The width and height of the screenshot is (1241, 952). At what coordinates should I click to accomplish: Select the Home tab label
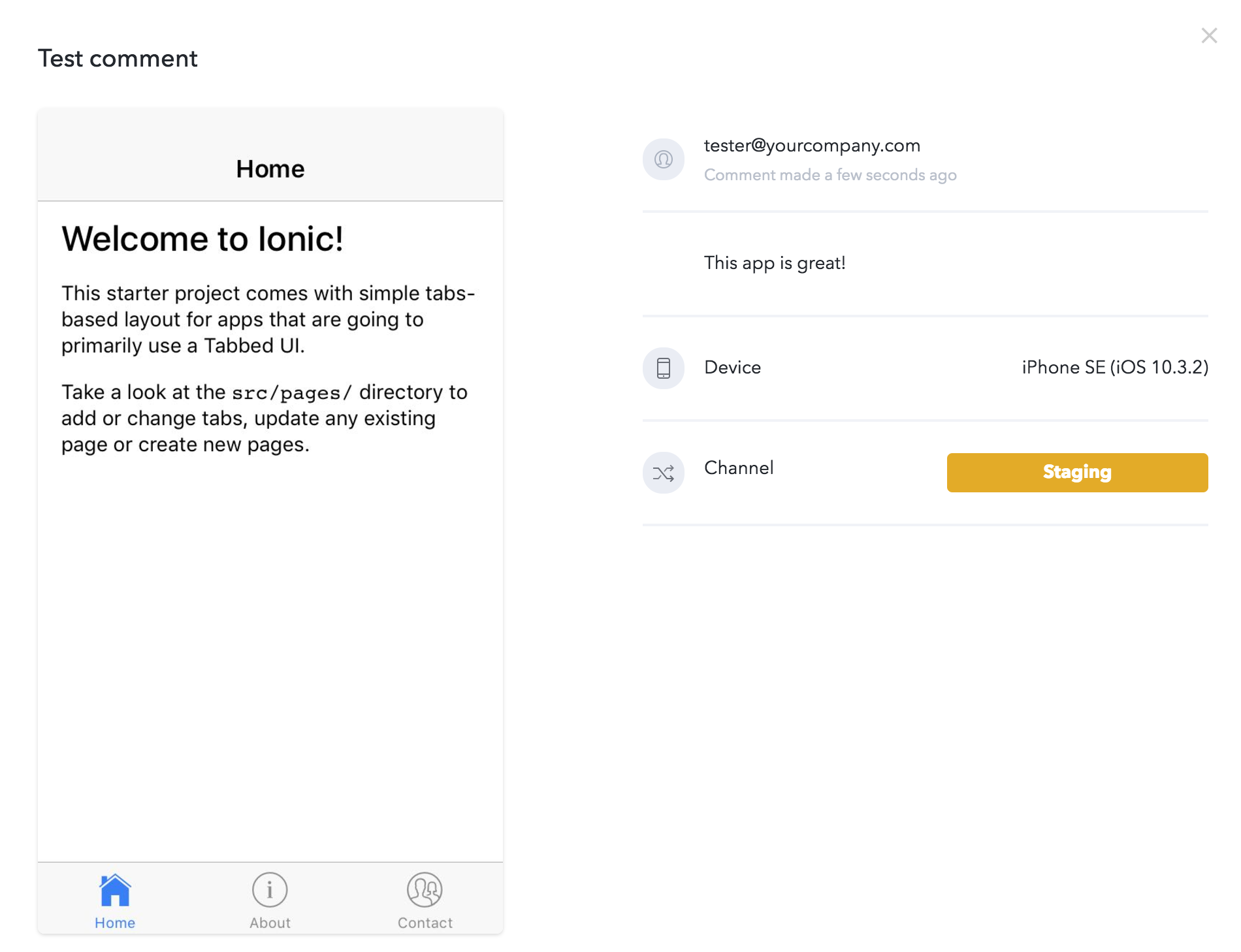(115, 923)
